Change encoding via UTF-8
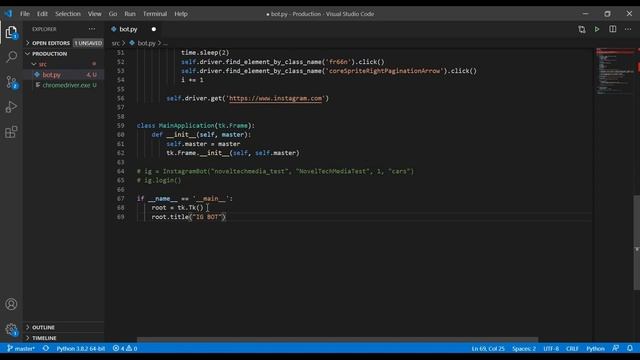The image size is (640, 360). click(551, 348)
